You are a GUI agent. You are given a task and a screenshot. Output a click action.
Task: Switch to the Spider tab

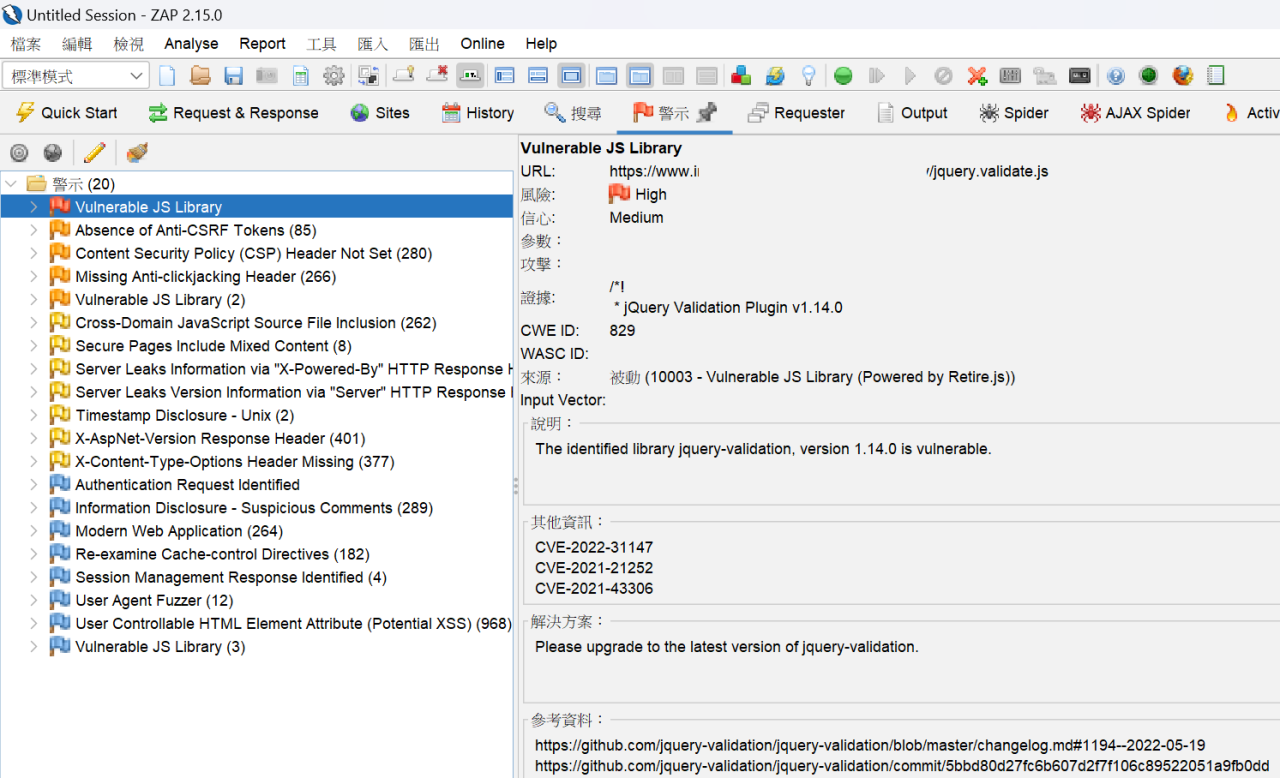tap(1014, 113)
